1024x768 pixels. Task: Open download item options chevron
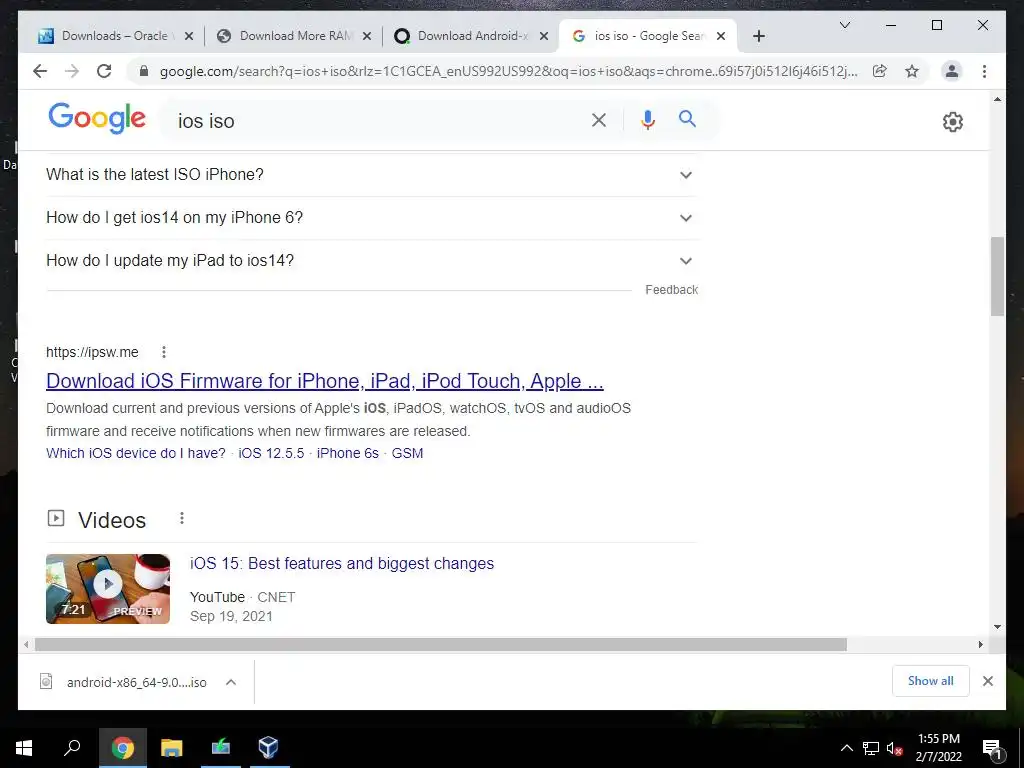point(231,682)
